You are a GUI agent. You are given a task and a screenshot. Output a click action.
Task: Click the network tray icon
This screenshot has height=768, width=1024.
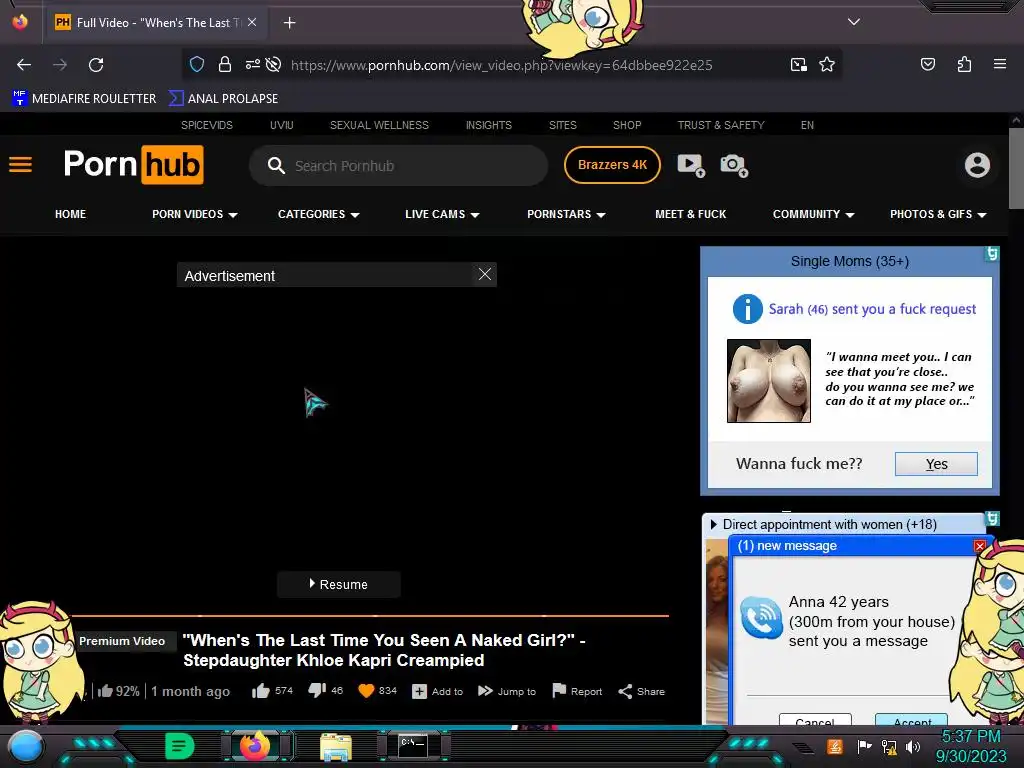(888, 746)
